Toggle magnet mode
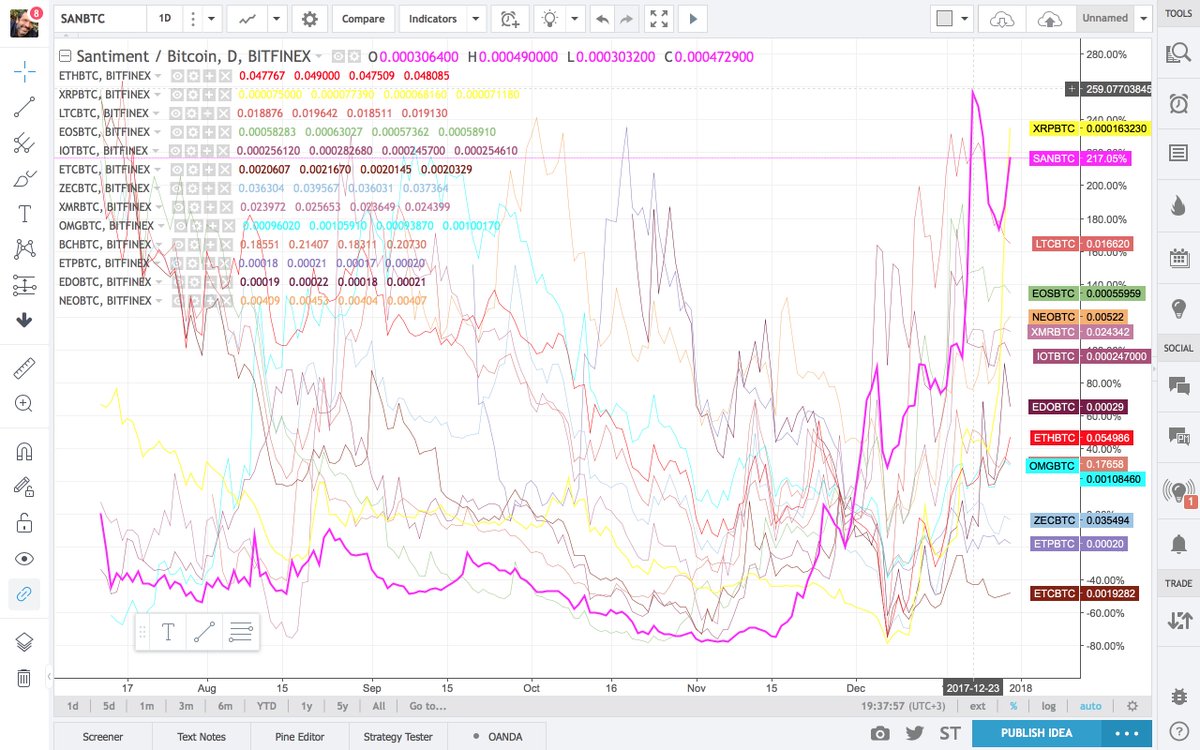Image resolution: width=1200 pixels, height=750 pixels. point(25,452)
